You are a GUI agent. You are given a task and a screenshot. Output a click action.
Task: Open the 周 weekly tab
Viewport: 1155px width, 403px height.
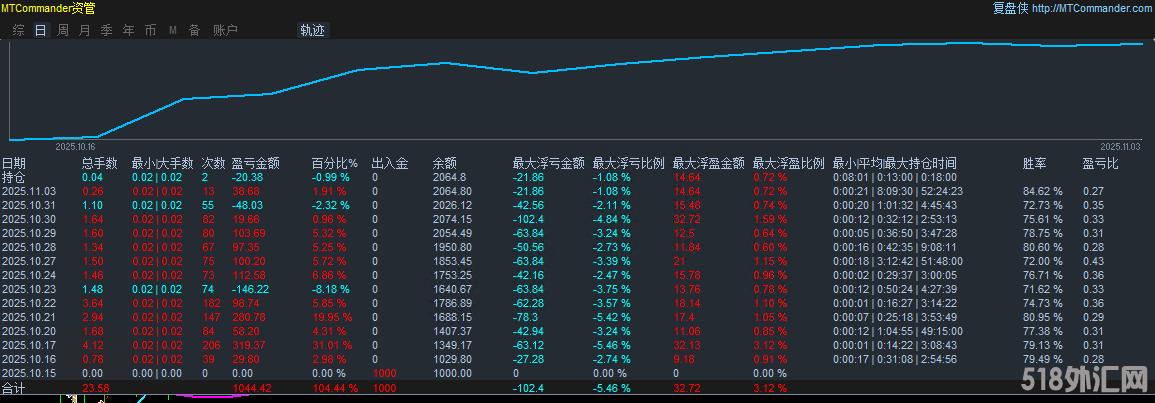[63, 30]
